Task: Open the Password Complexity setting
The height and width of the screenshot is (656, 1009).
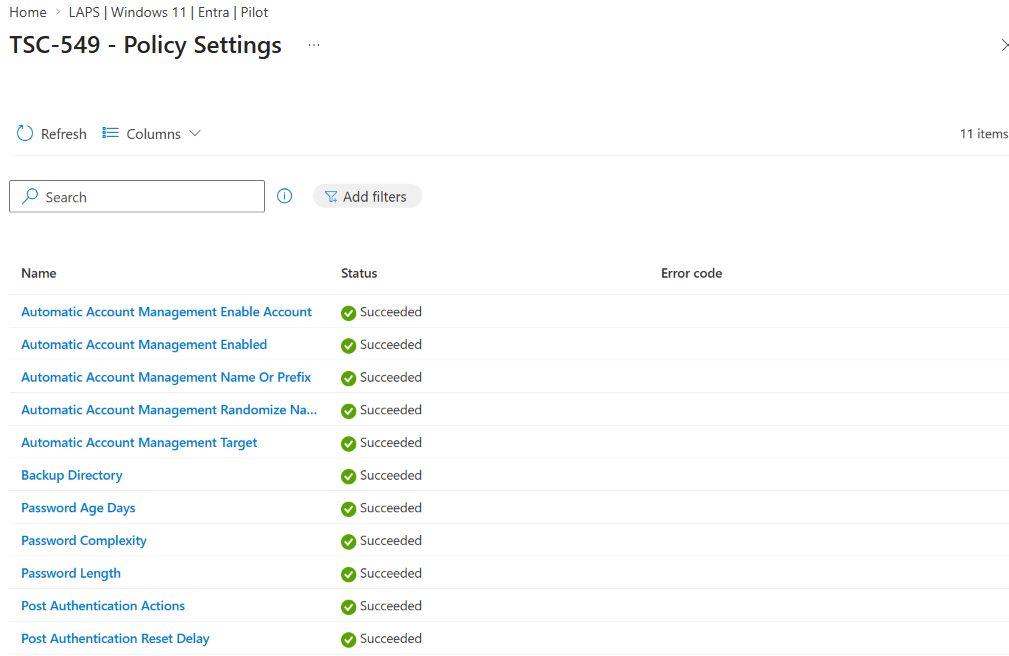Action: point(84,541)
